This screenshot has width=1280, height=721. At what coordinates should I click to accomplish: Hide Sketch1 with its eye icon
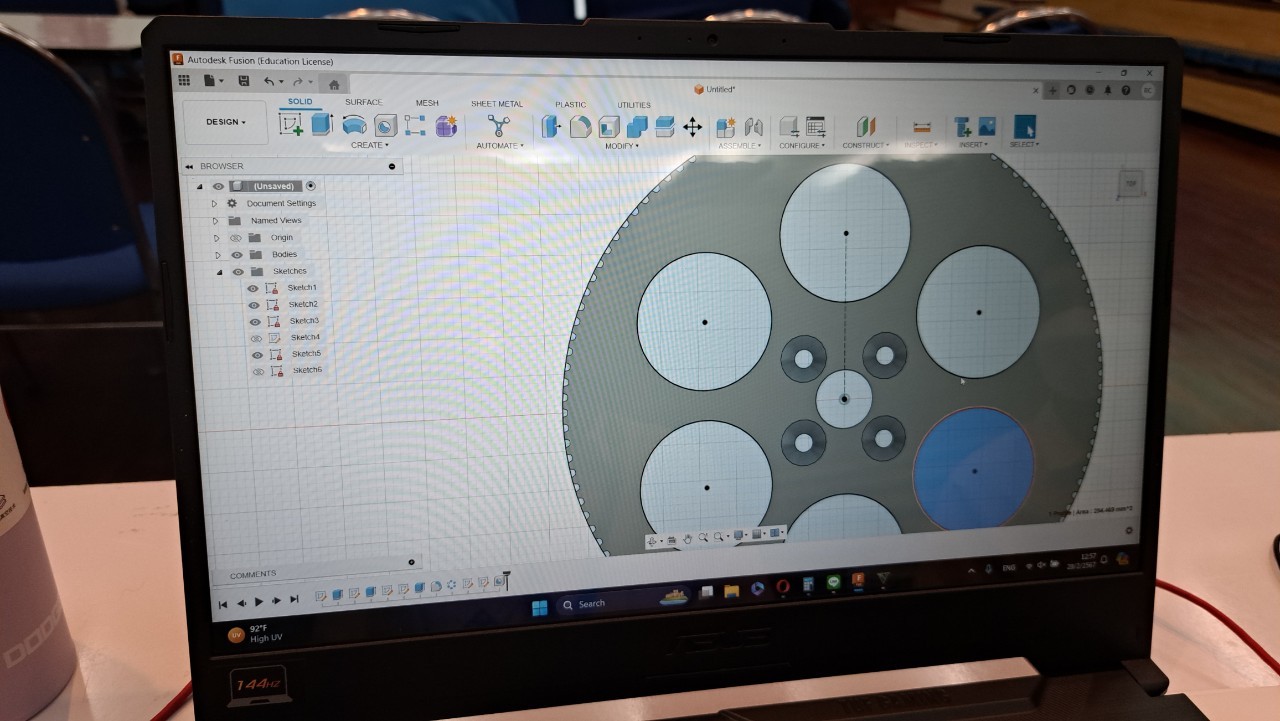(253, 288)
